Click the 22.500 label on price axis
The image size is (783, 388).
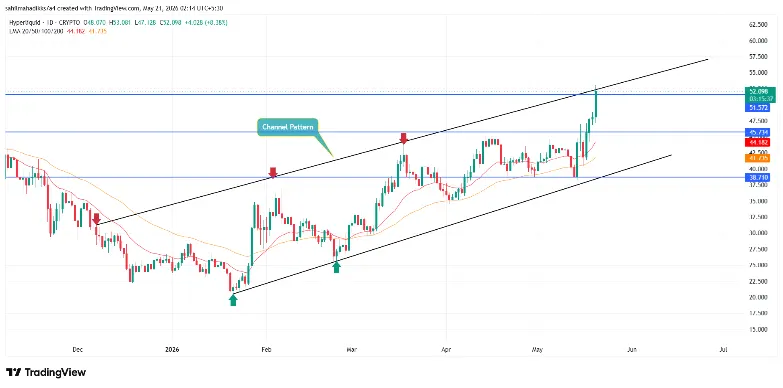(x=759, y=281)
